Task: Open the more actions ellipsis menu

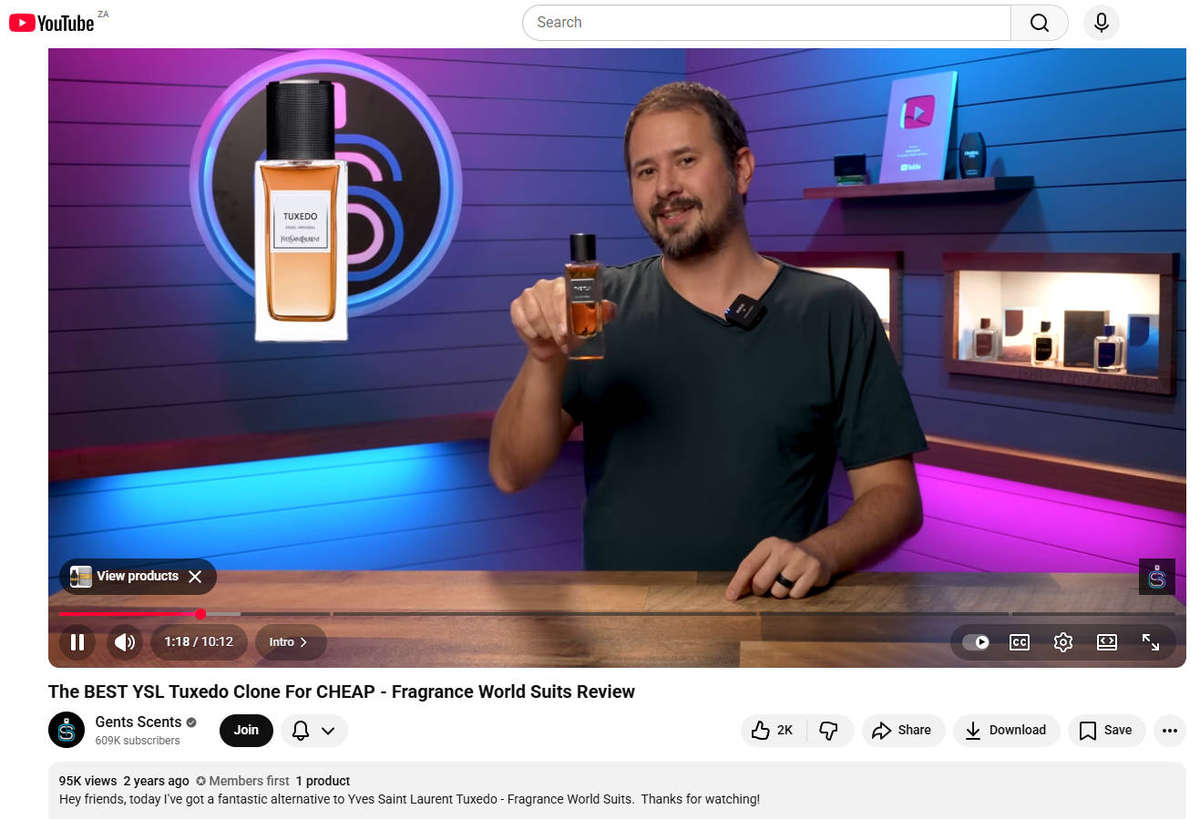Action: pos(1169,730)
